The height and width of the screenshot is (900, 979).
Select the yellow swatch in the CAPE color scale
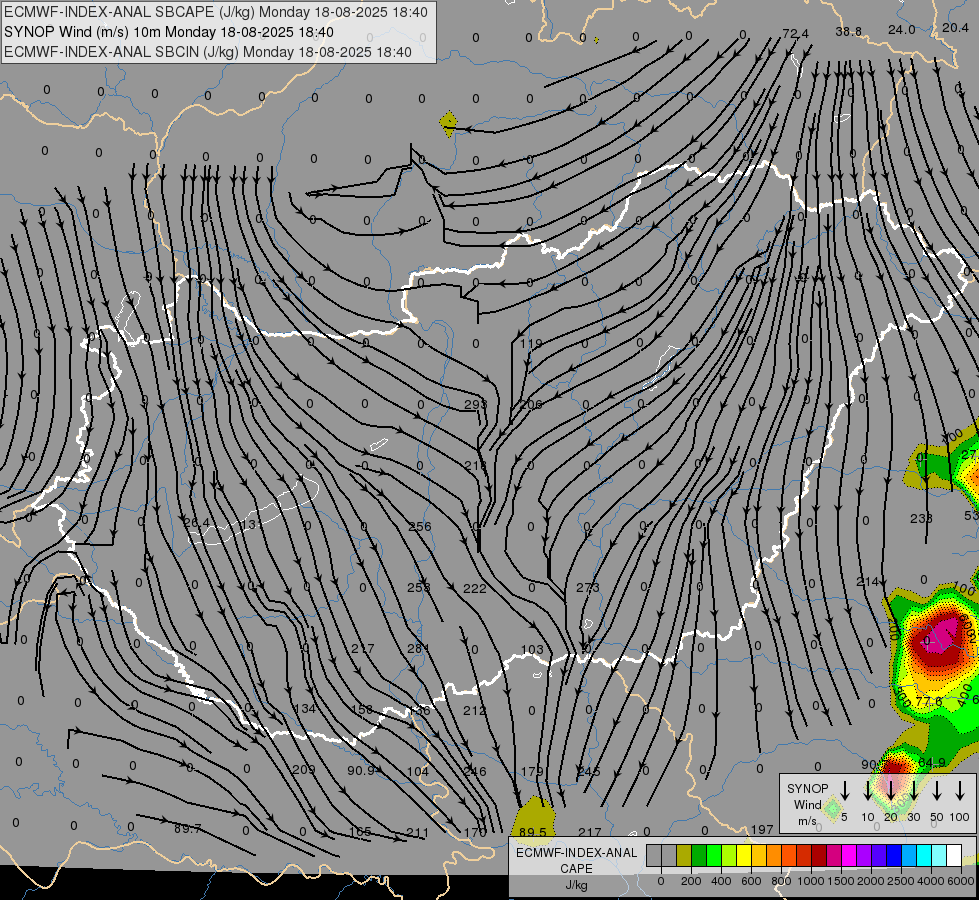coord(744,856)
